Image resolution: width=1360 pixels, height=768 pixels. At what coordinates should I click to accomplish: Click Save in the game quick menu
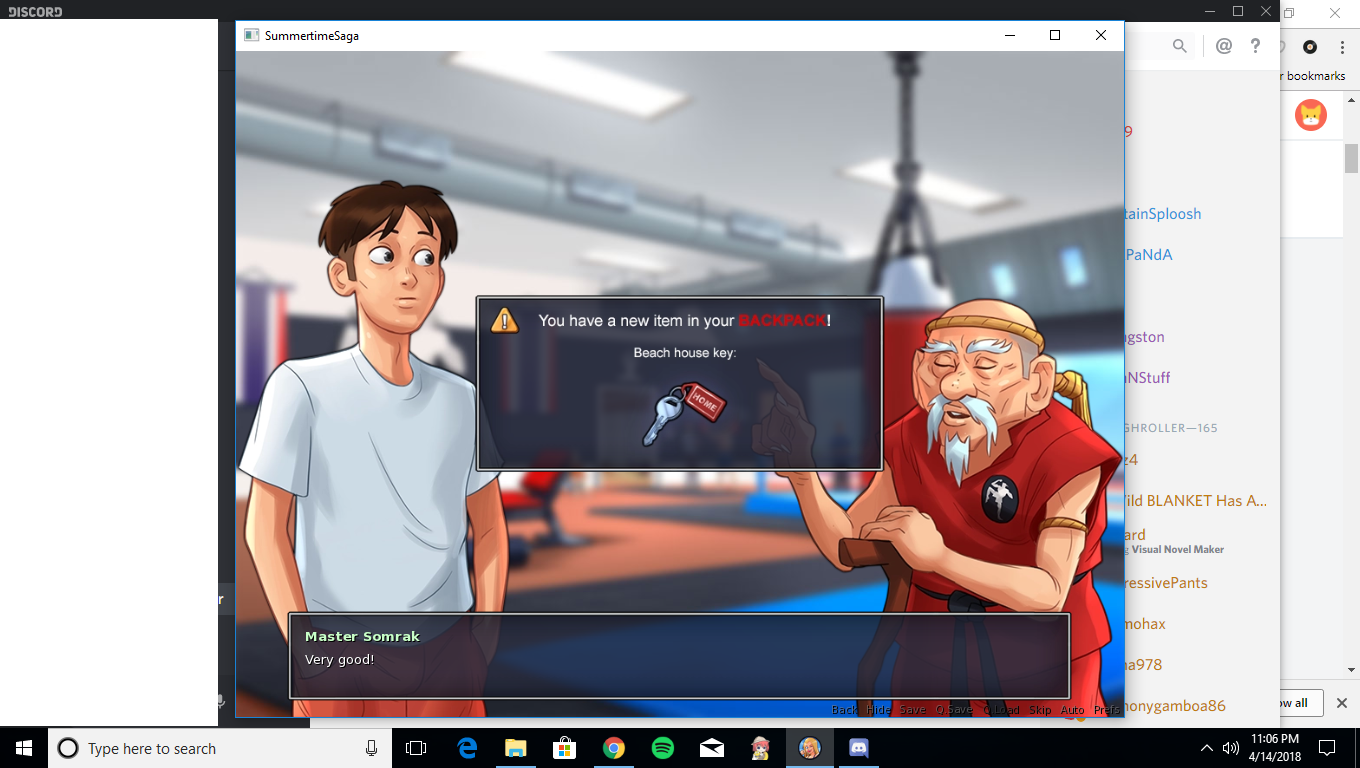click(912, 710)
